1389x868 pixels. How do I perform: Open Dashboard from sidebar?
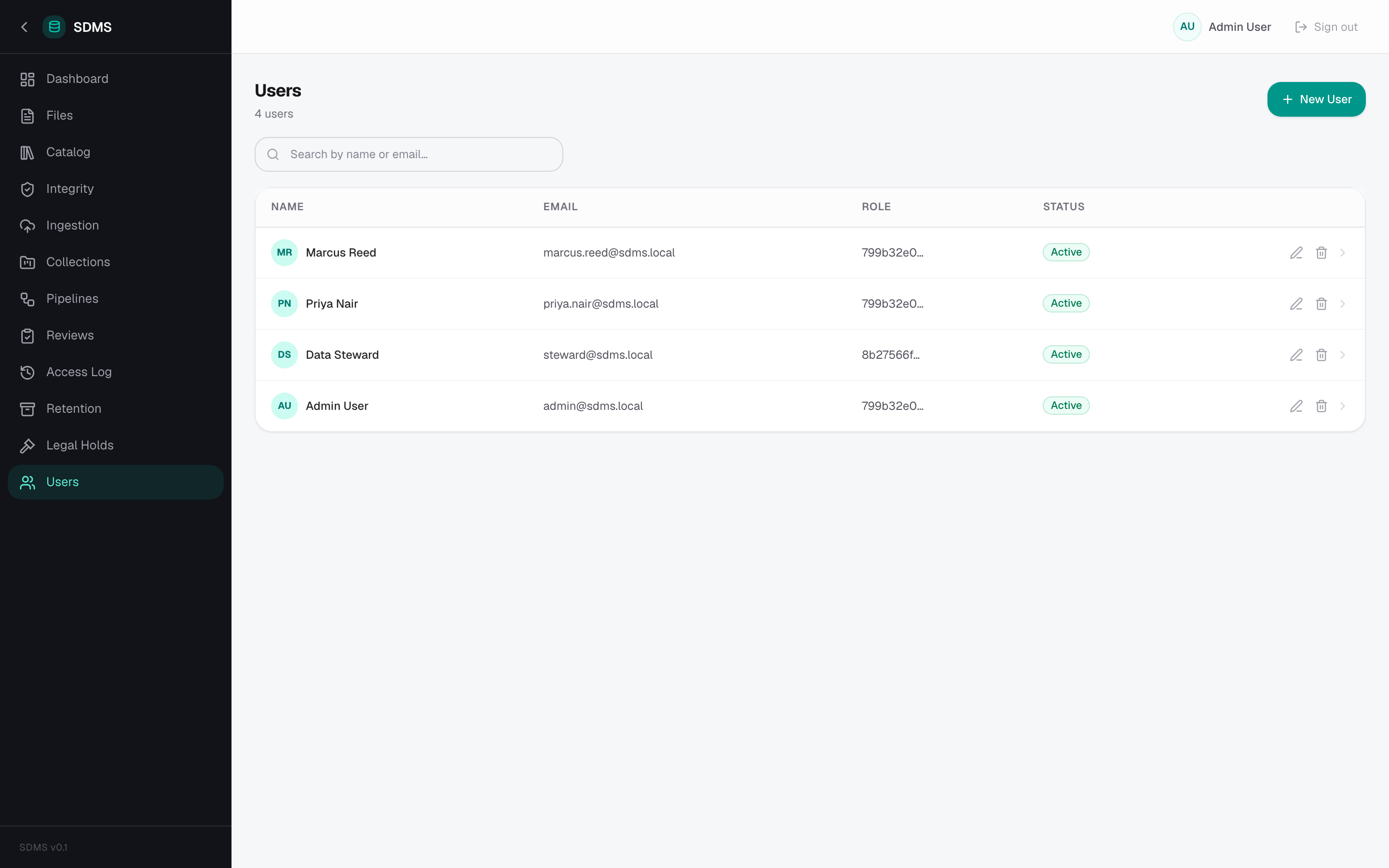(x=115, y=79)
